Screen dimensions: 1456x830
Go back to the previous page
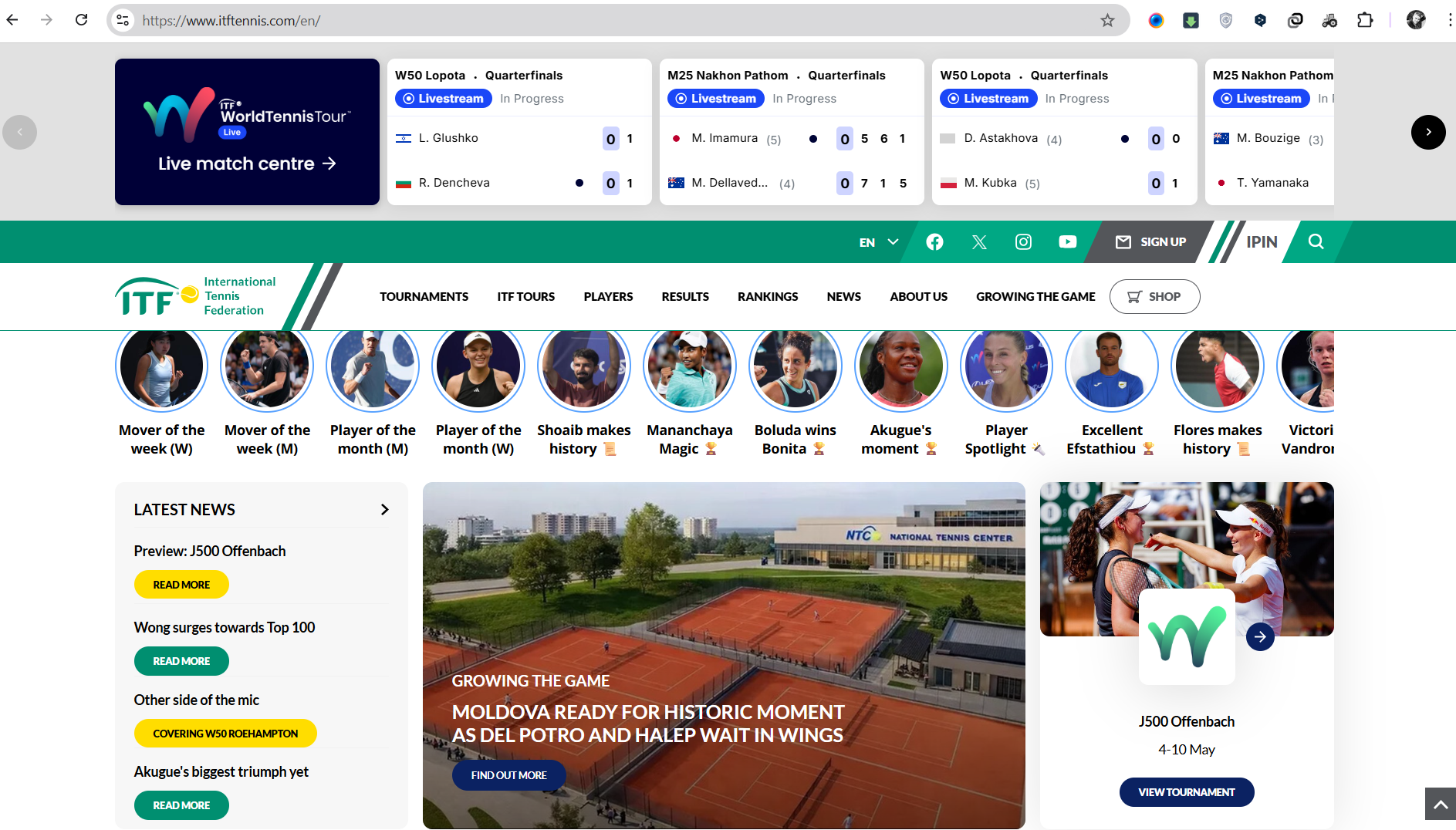(x=12, y=20)
